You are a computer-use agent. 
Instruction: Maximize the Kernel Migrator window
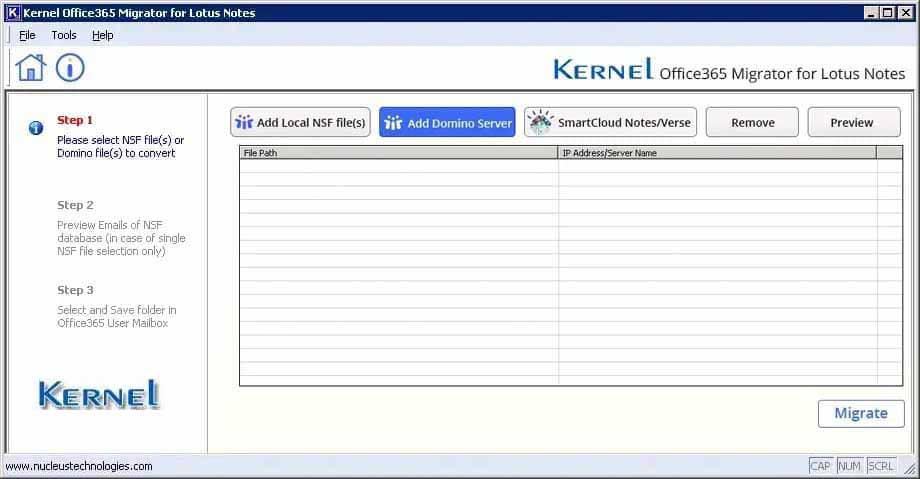coord(888,12)
